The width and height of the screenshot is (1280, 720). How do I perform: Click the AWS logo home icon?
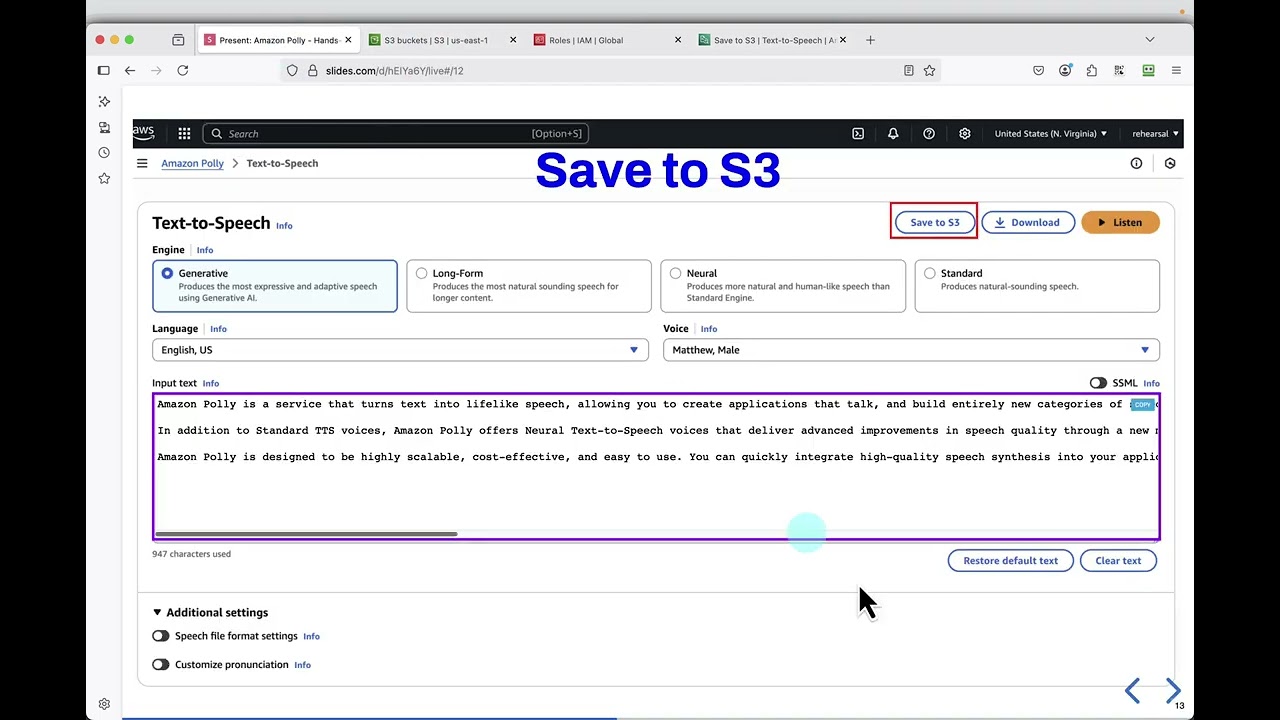[x=144, y=132]
